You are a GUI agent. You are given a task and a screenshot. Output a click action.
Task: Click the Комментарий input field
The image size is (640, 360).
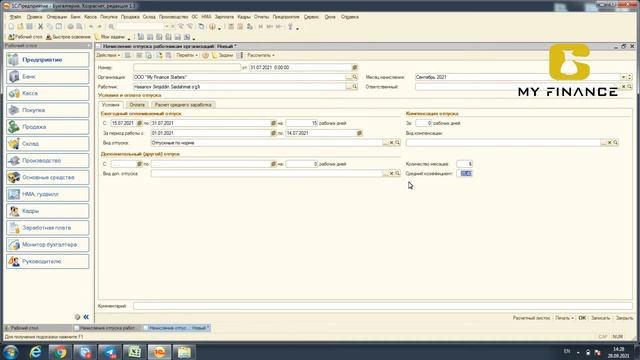tap(383, 306)
